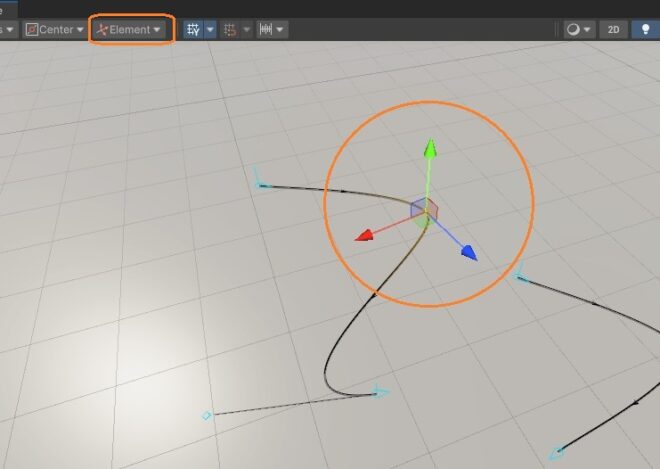Expand the grid visibility options arrow
The image size is (660, 469).
(x=210, y=29)
